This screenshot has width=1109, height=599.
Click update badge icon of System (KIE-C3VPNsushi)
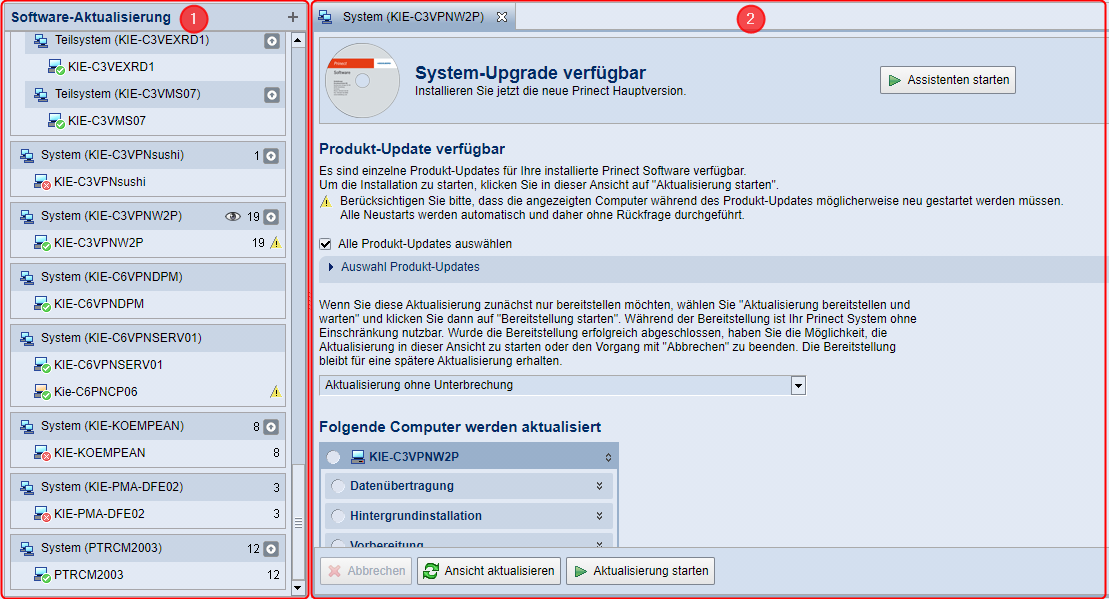(x=271, y=156)
